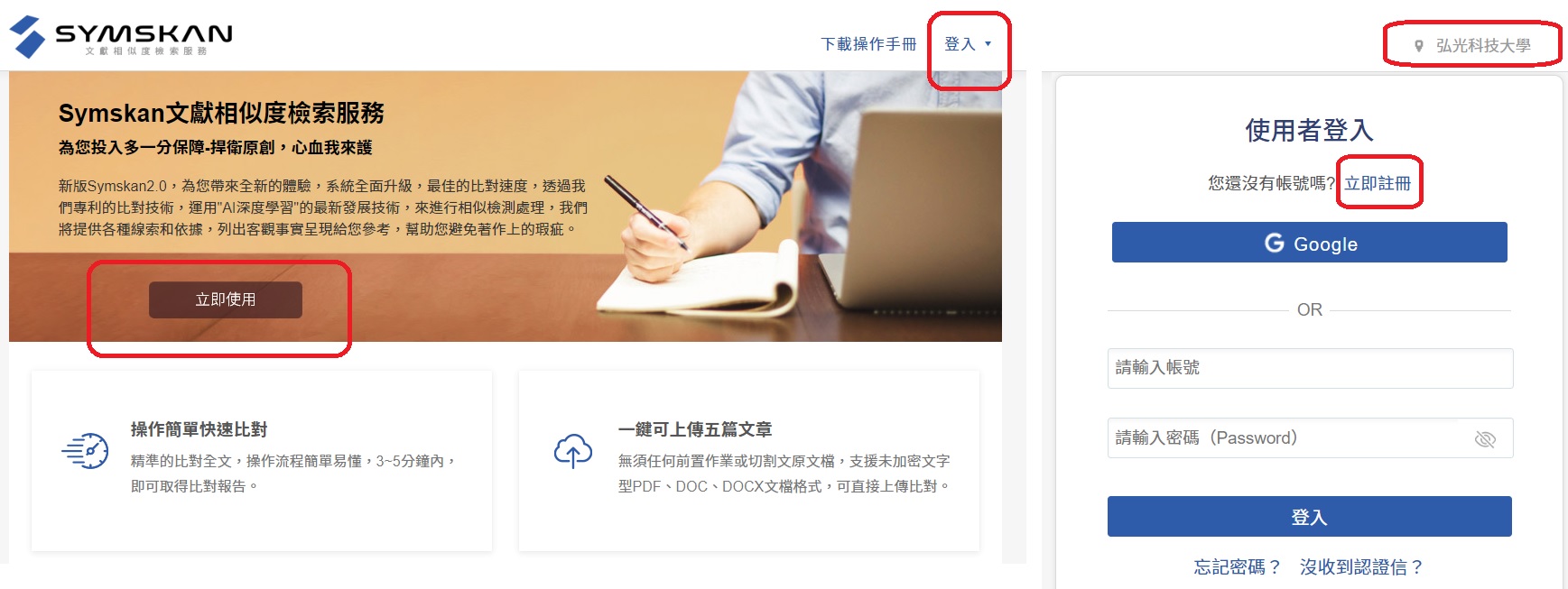Toggle password visibility eye icon
Image resolution: width=1568 pixels, height=589 pixels.
pos(1485,439)
